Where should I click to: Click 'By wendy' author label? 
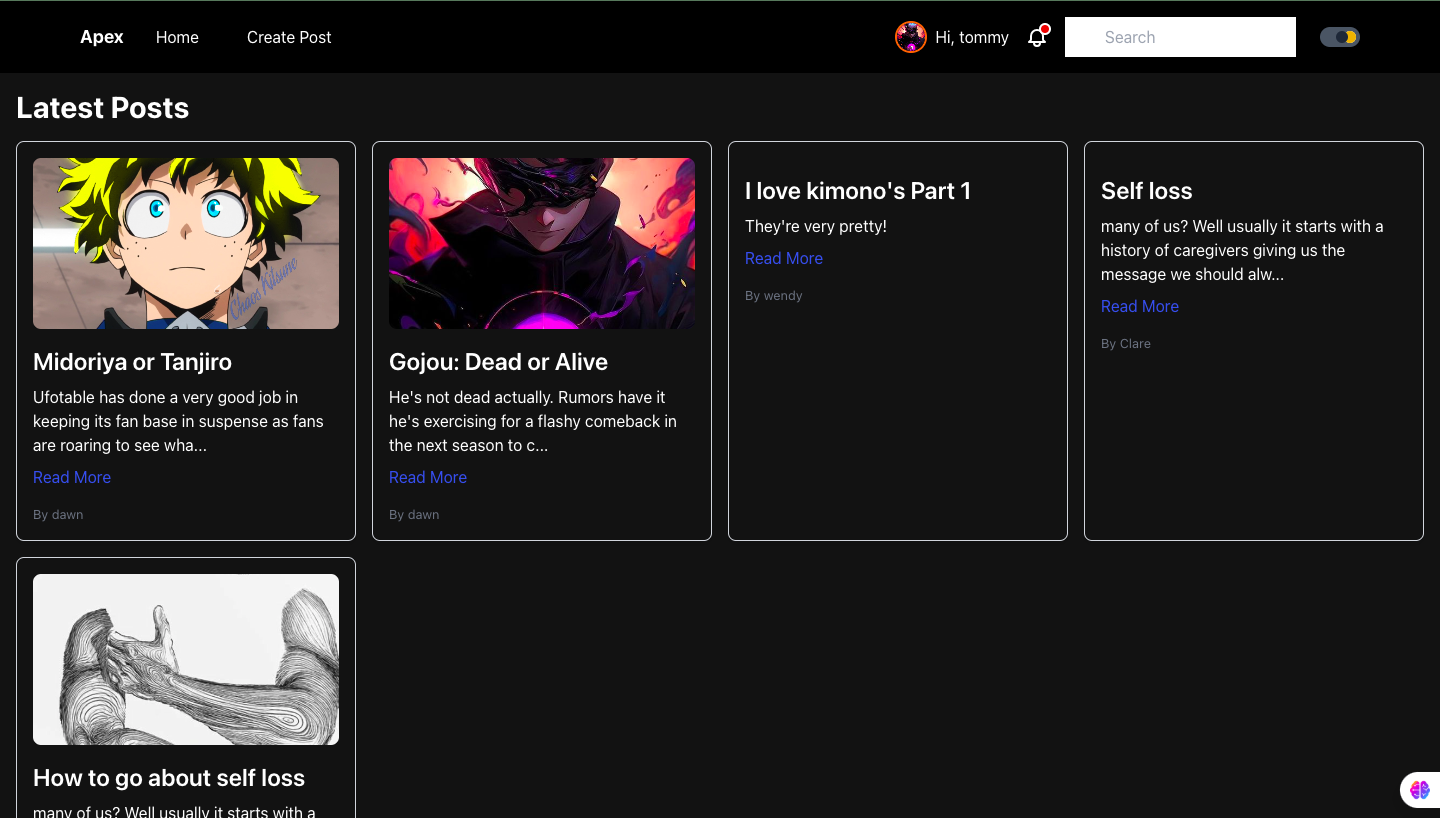[774, 295]
